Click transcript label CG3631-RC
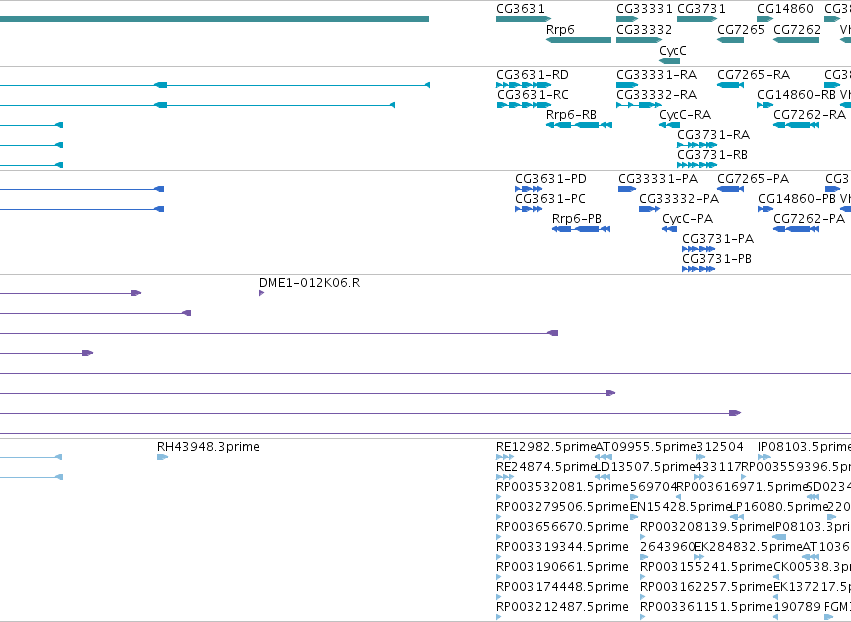The image size is (851, 622). [532, 95]
